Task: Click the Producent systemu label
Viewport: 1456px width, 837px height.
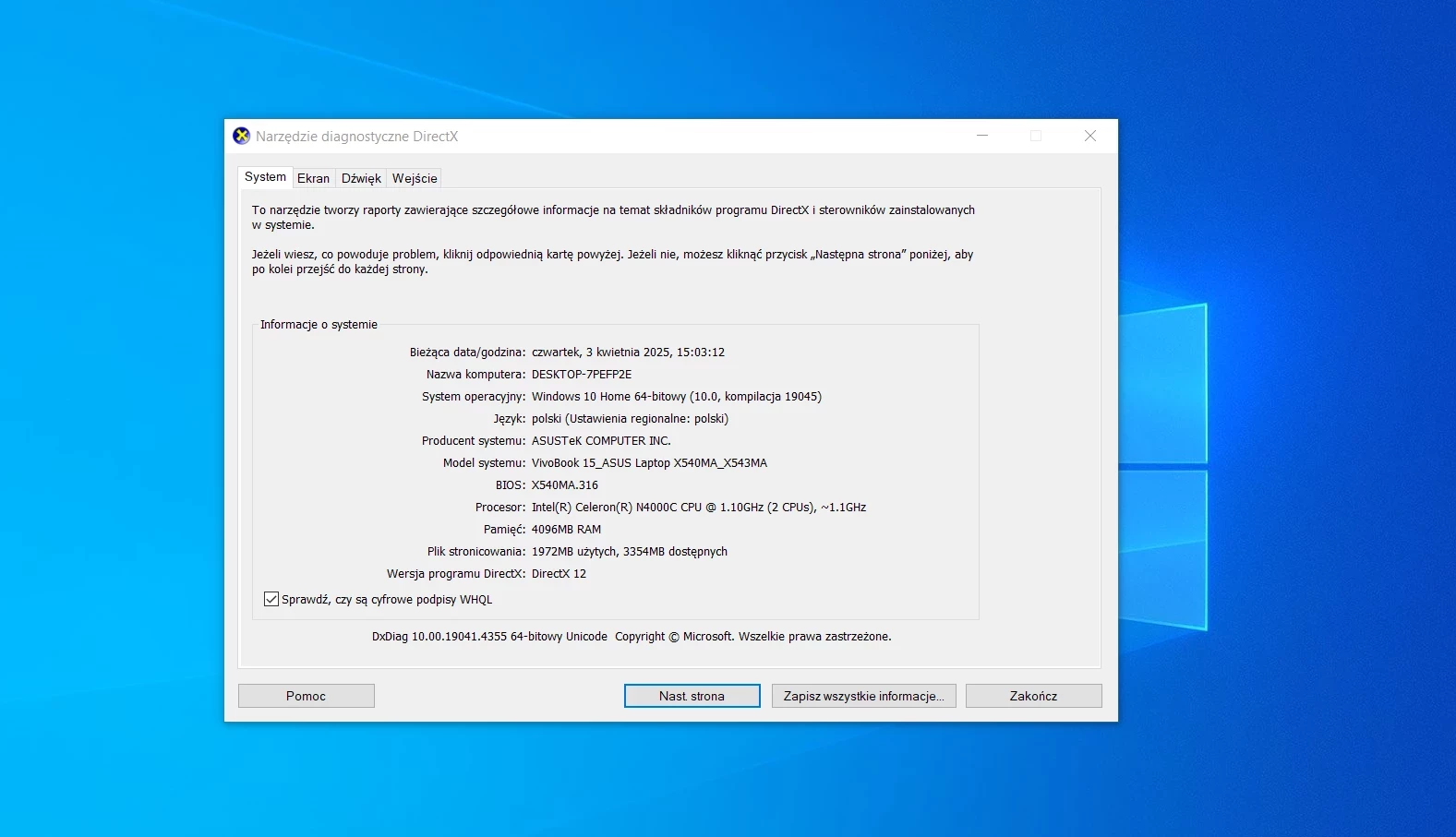Action: click(x=474, y=441)
